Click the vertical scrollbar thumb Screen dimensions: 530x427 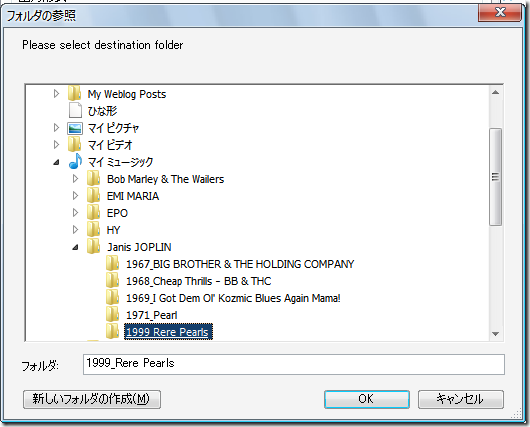496,176
